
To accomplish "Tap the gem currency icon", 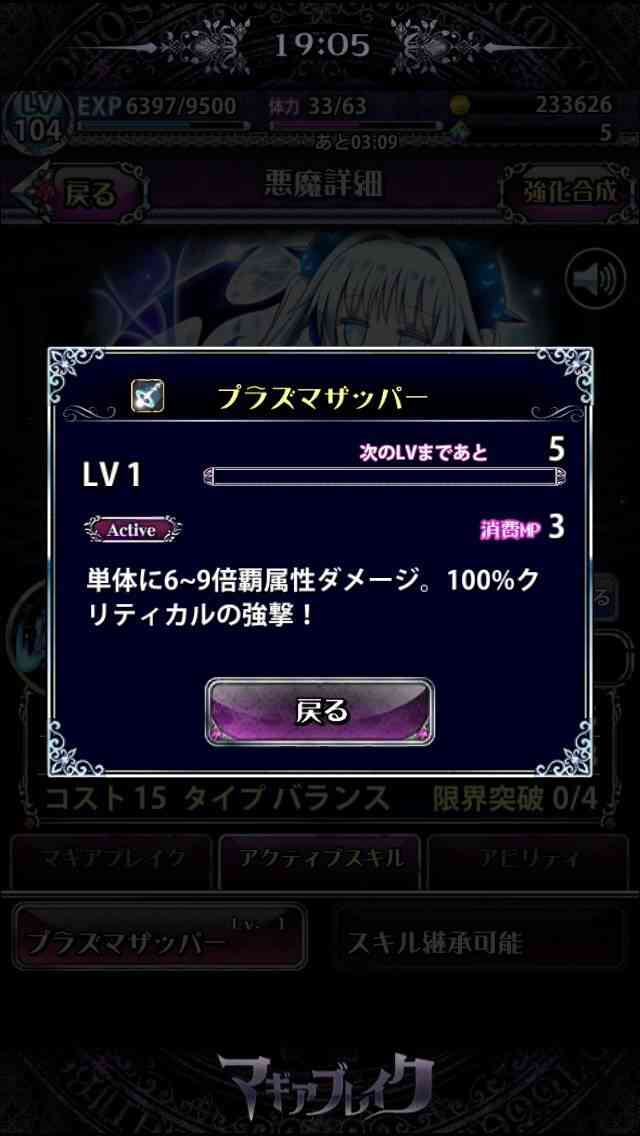I will 460,133.
